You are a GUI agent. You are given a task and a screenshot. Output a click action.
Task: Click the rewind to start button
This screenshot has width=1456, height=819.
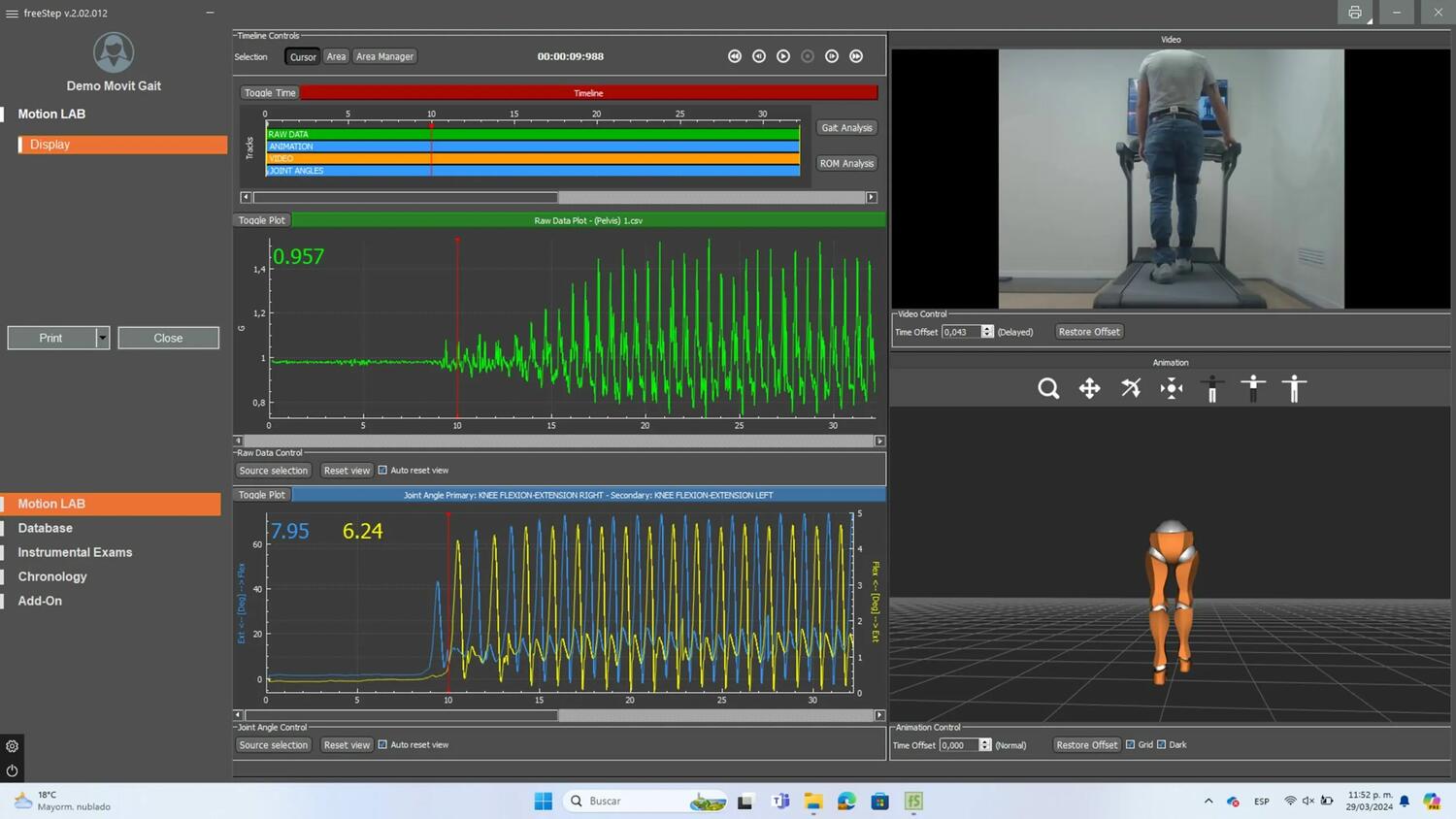point(735,56)
